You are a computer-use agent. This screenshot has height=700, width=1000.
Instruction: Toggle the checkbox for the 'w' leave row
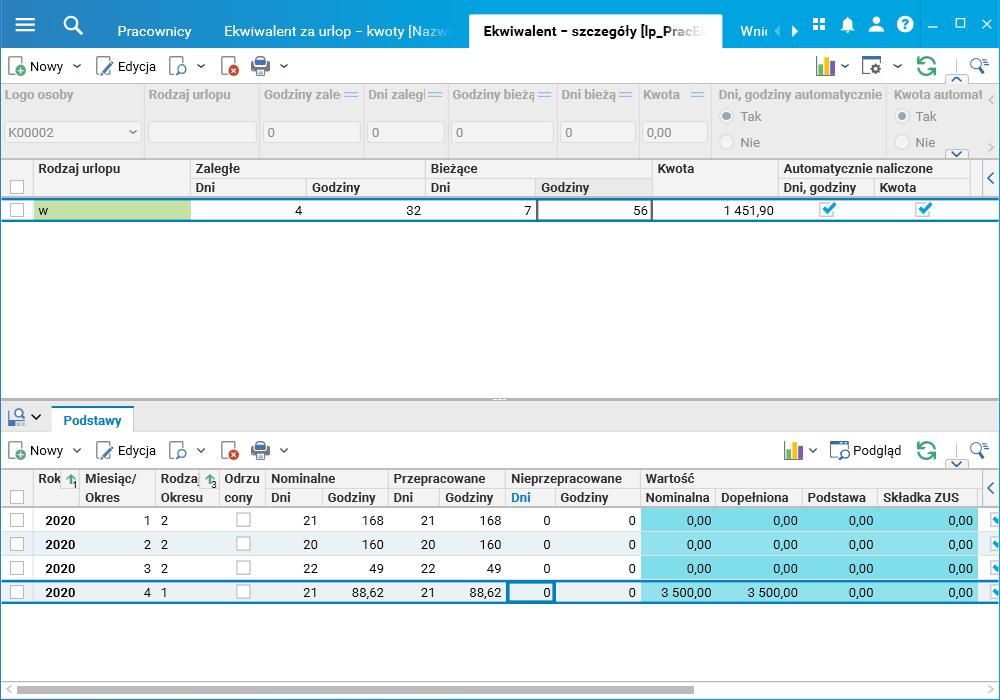click(x=17, y=210)
